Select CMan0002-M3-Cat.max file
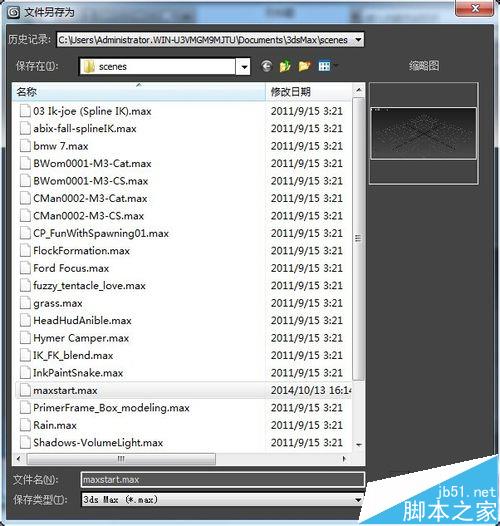This screenshot has width=500, height=526. (90, 198)
